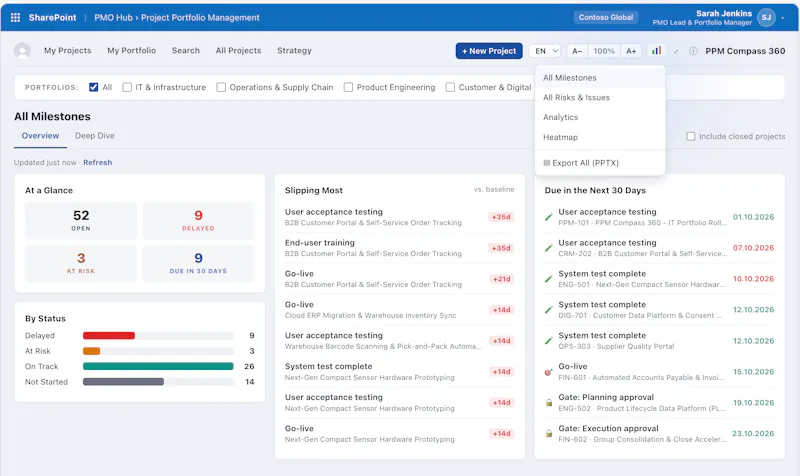Click the pencil icon for CRM-202 milestone
Viewport: 800px width, 476px height.
click(548, 248)
